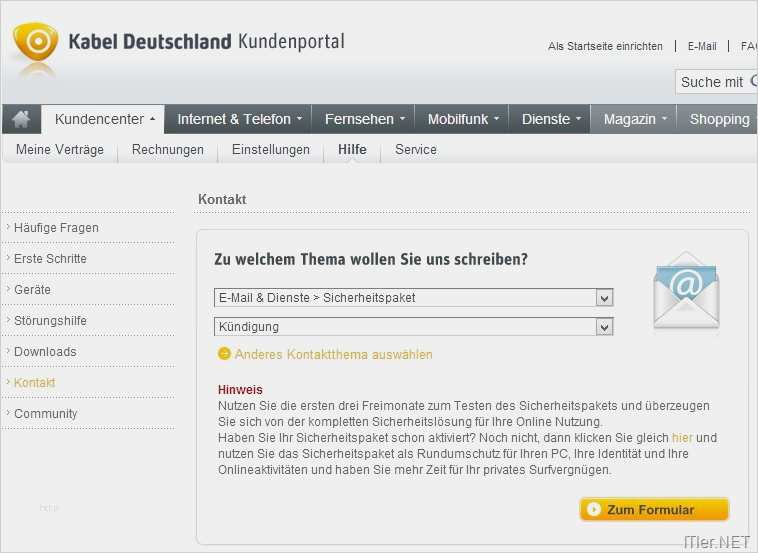Viewport: 758px width, 553px height.
Task: Go to the home icon in navigation bar
Action: pyautogui.click(x=21, y=119)
